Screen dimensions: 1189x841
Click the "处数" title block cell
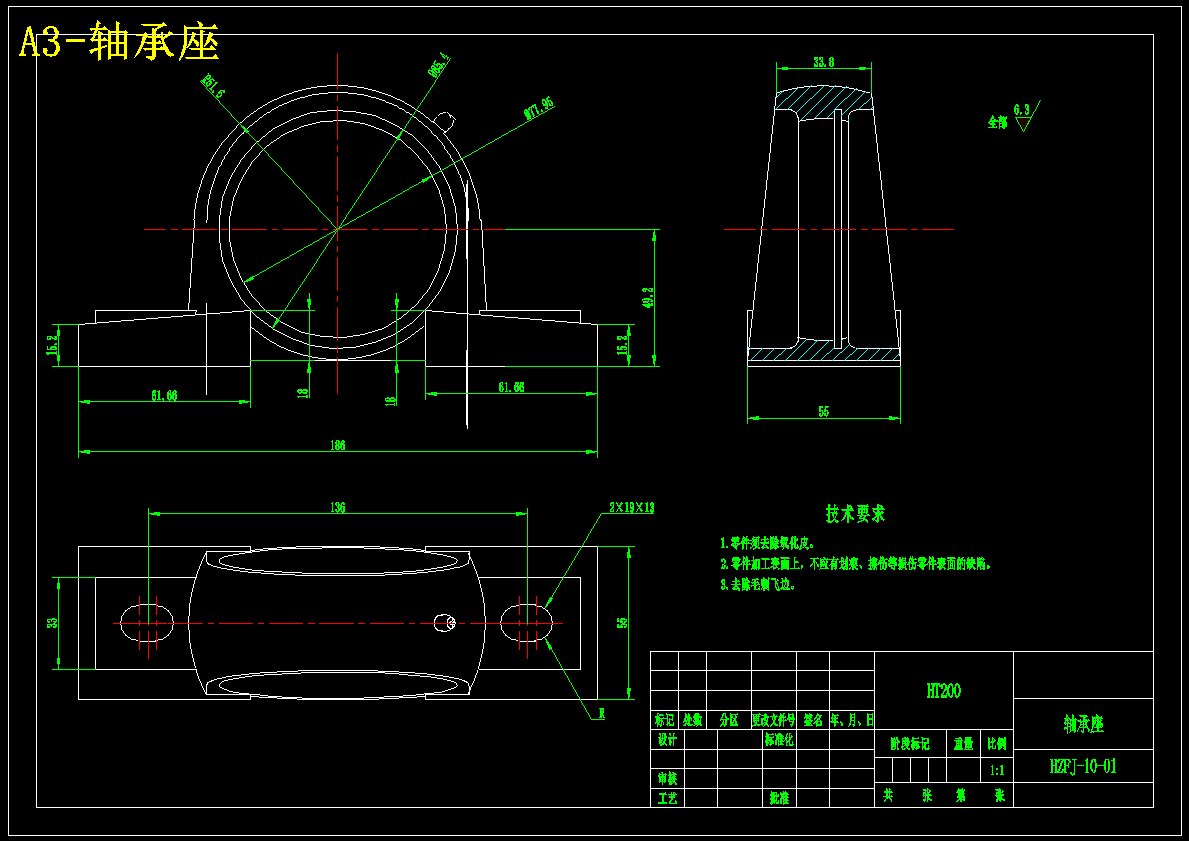(x=692, y=720)
